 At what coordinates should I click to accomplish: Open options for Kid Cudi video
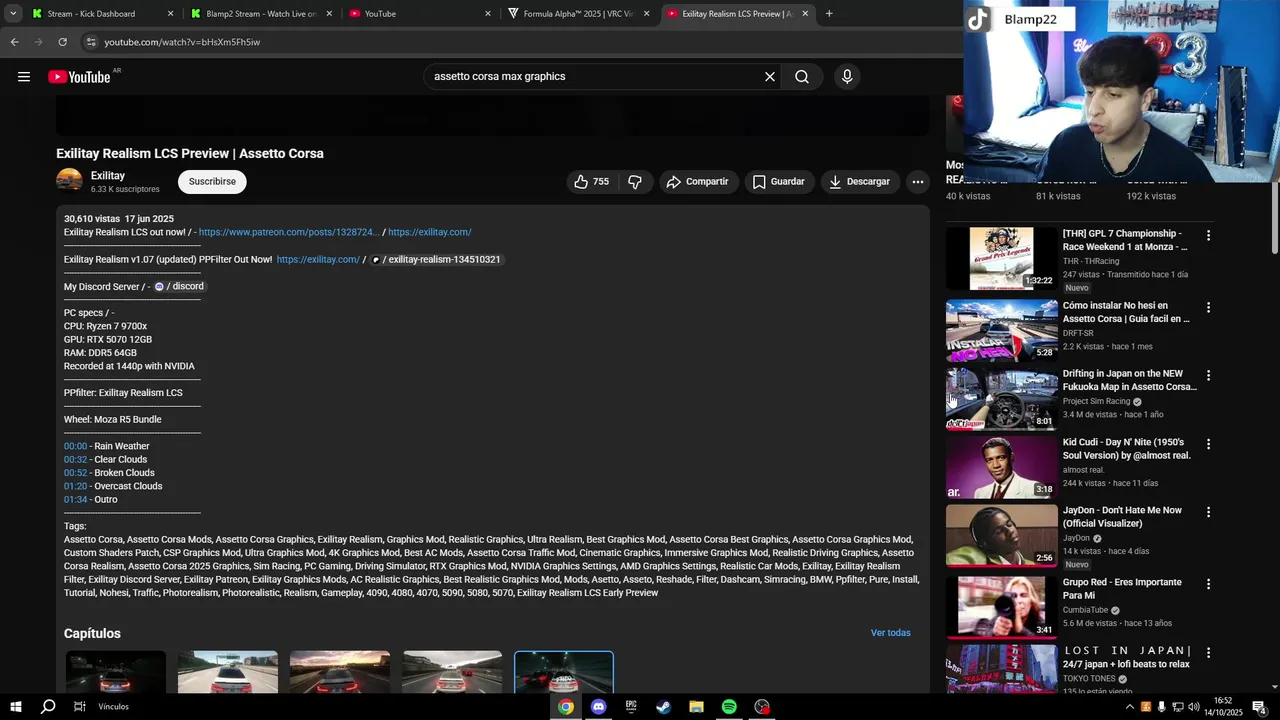[1208, 444]
